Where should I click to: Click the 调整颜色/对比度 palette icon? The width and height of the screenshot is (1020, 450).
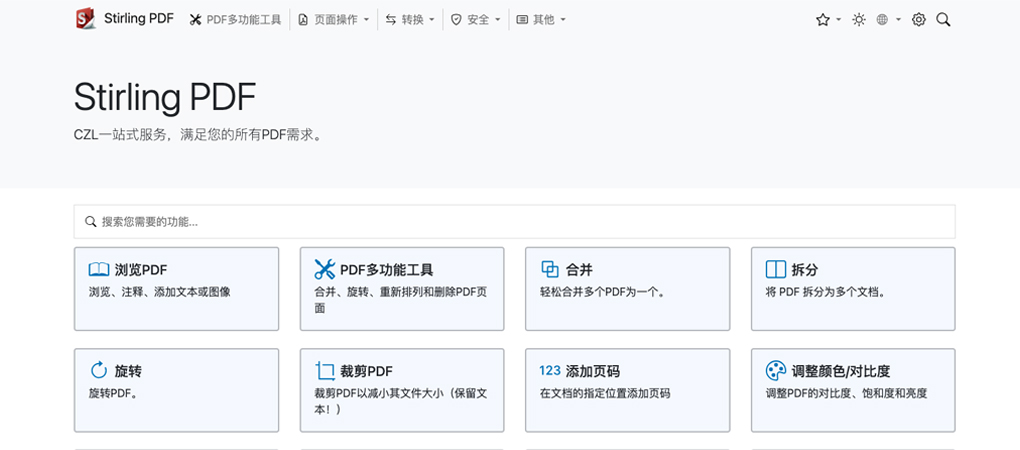[x=776, y=371]
